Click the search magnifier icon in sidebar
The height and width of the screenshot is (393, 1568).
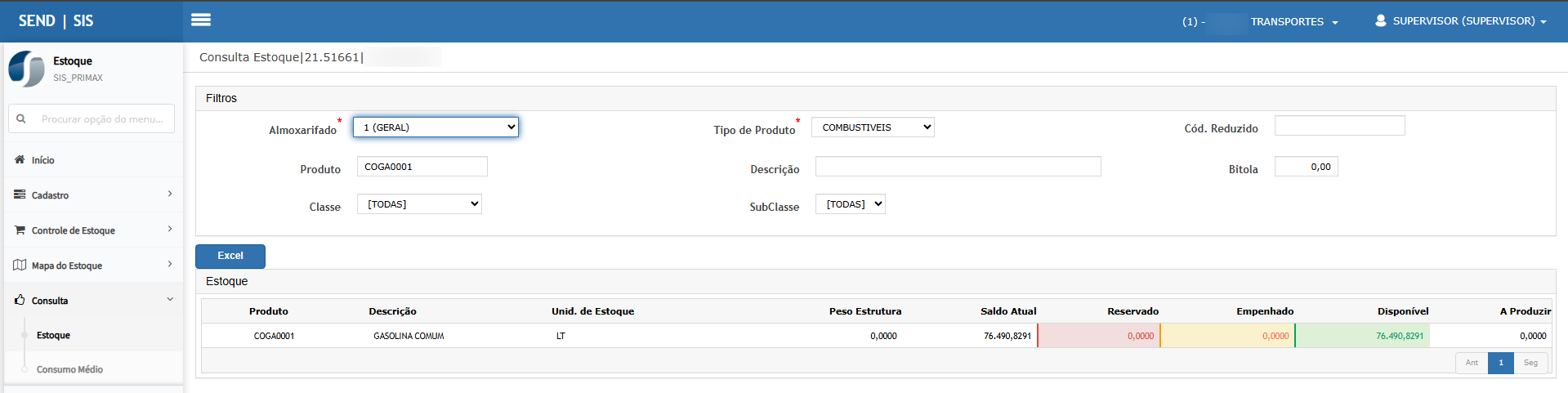21,118
